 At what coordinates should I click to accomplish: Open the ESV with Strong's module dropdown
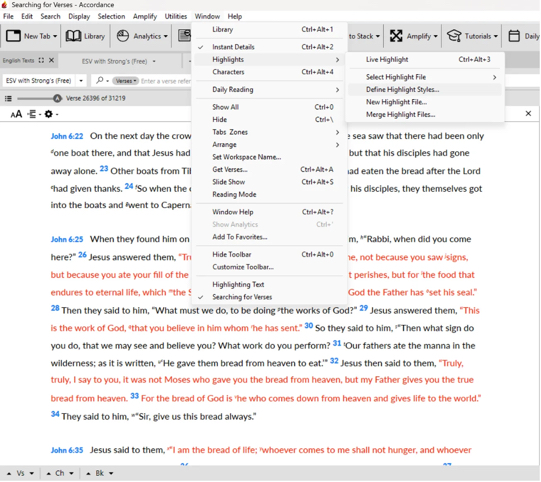[81, 81]
